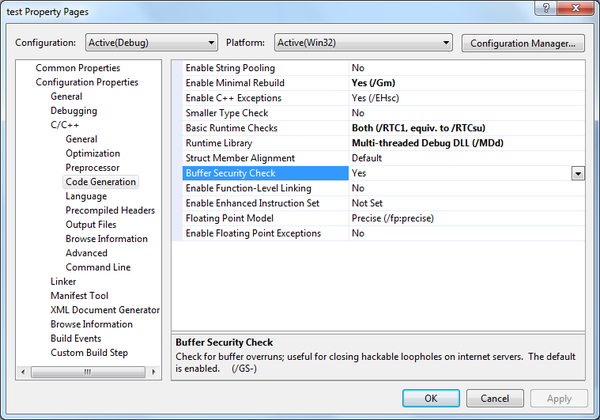Click the No value for Enable String Pooling

click(467, 68)
